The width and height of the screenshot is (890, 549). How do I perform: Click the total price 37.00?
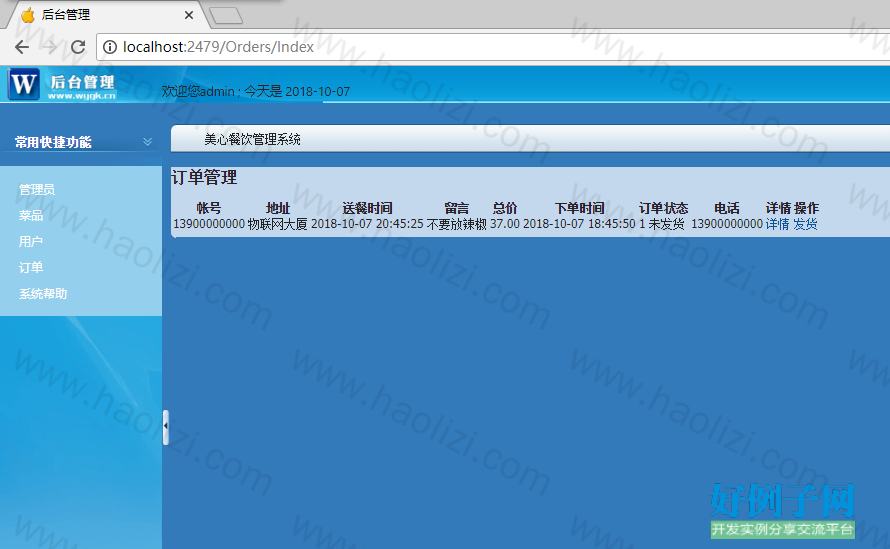pyautogui.click(x=505, y=224)
